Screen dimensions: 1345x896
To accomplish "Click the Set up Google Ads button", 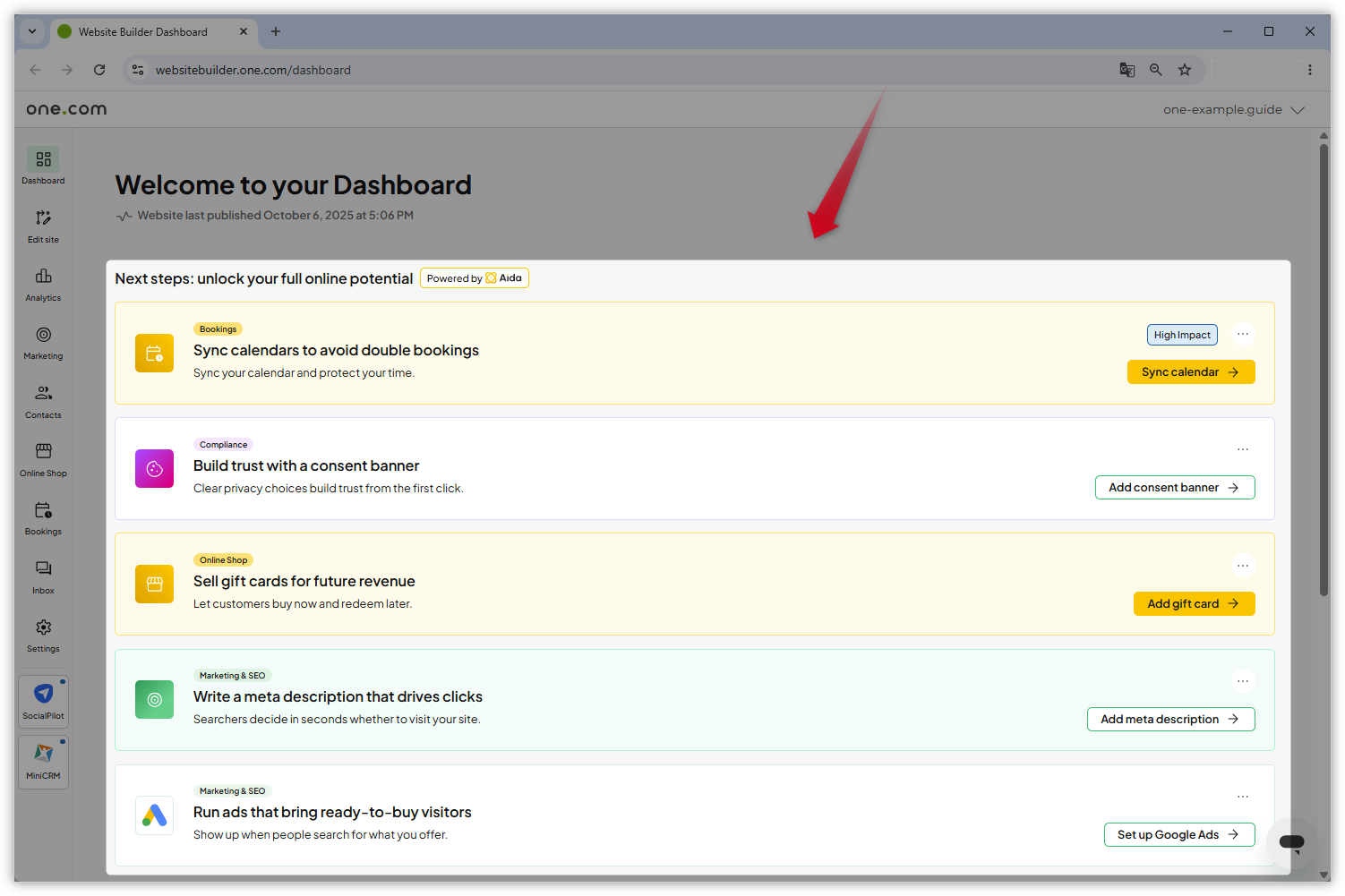I will point(1179,834).
